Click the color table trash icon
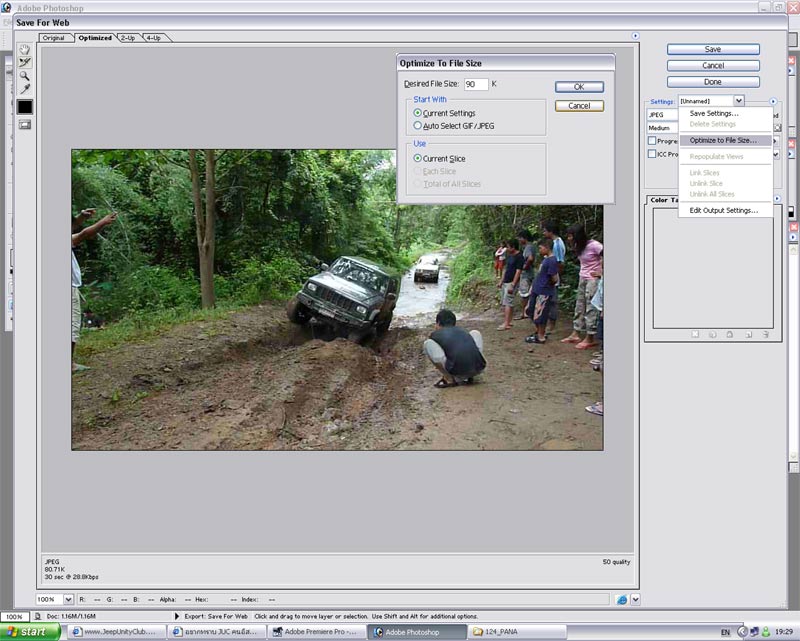The image size is (800, 641). click(765, 333)
